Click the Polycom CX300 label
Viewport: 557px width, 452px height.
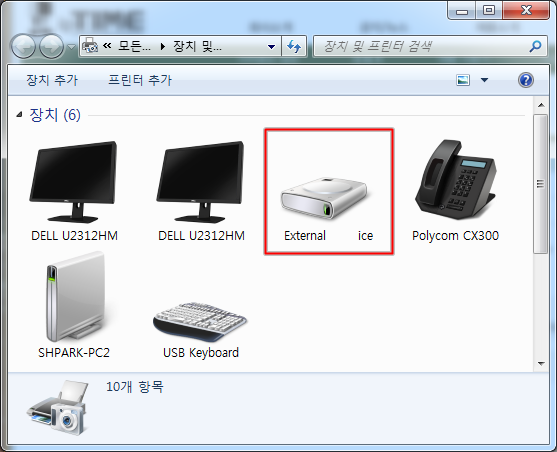[x=455, y=236]
